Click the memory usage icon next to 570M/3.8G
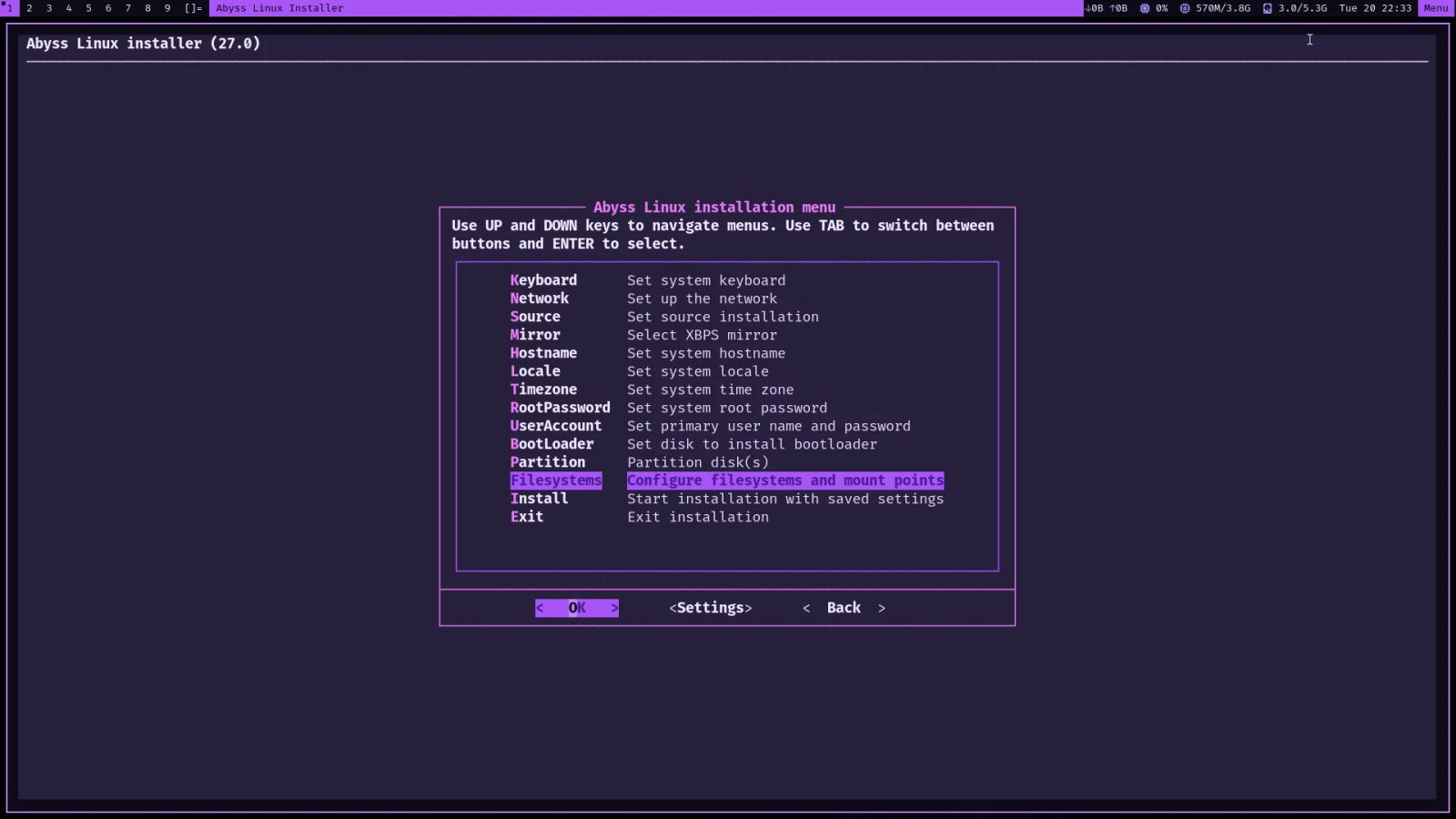The height and width of the screenshot is (819, 1456). coord(1184,8)
